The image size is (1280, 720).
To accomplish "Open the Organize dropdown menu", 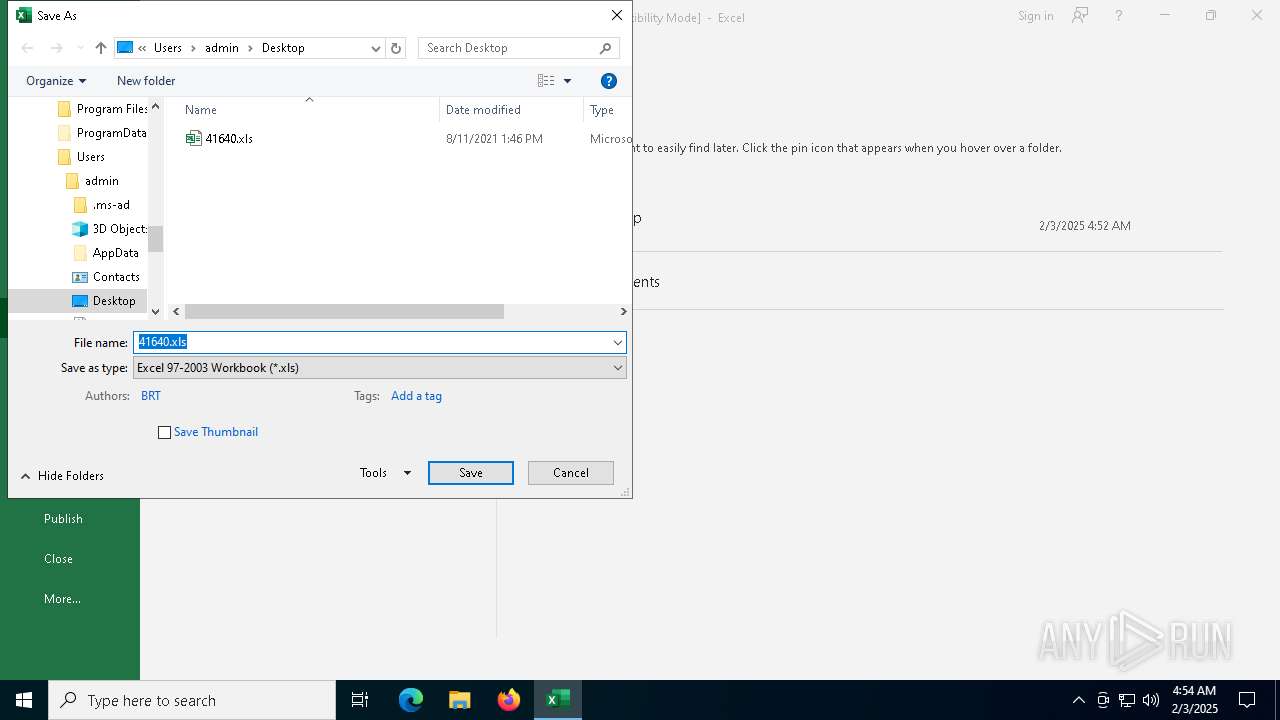I will (56, 81).
